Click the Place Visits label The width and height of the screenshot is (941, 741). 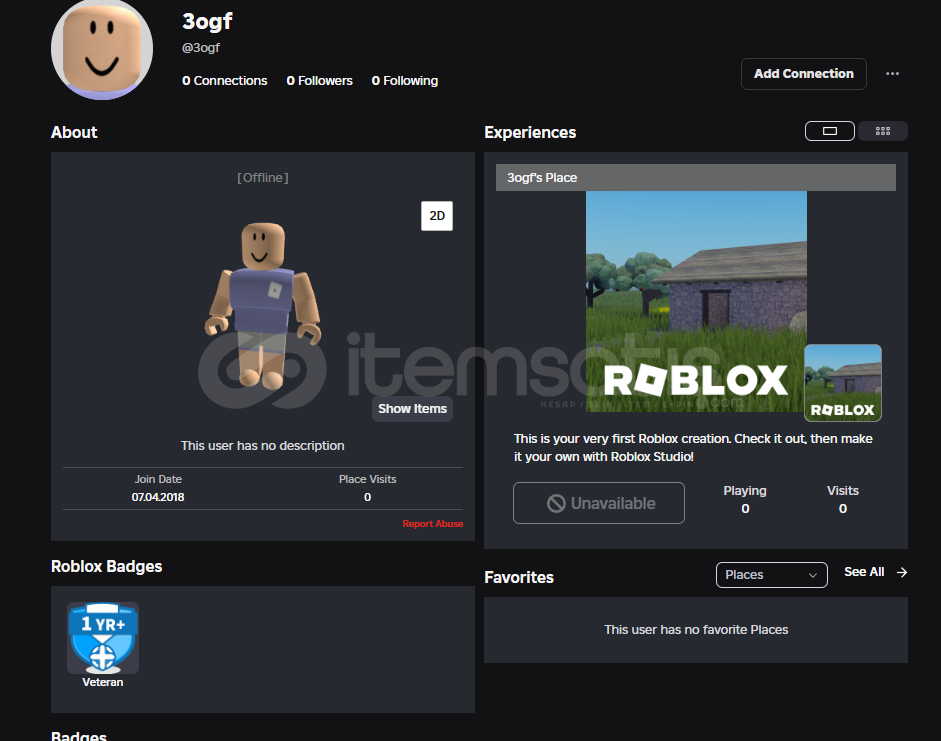tap(367, 479)
